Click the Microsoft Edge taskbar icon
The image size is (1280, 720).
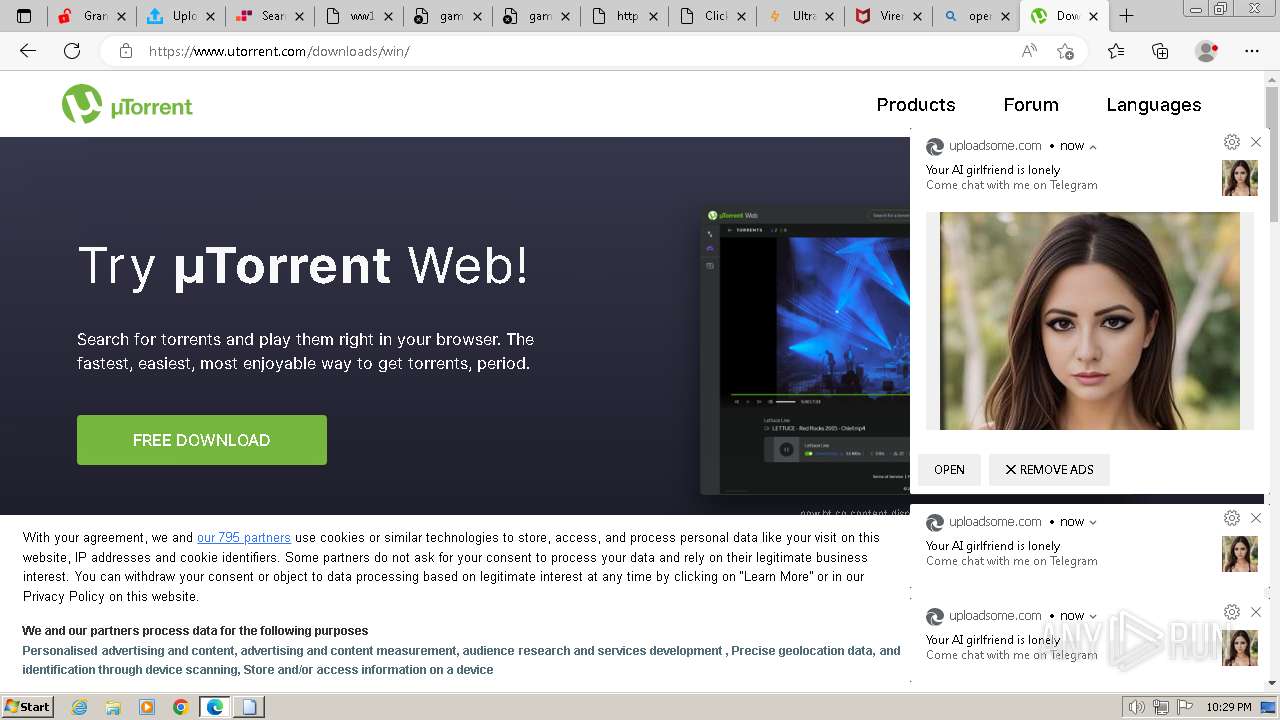(x=214, y=707)
